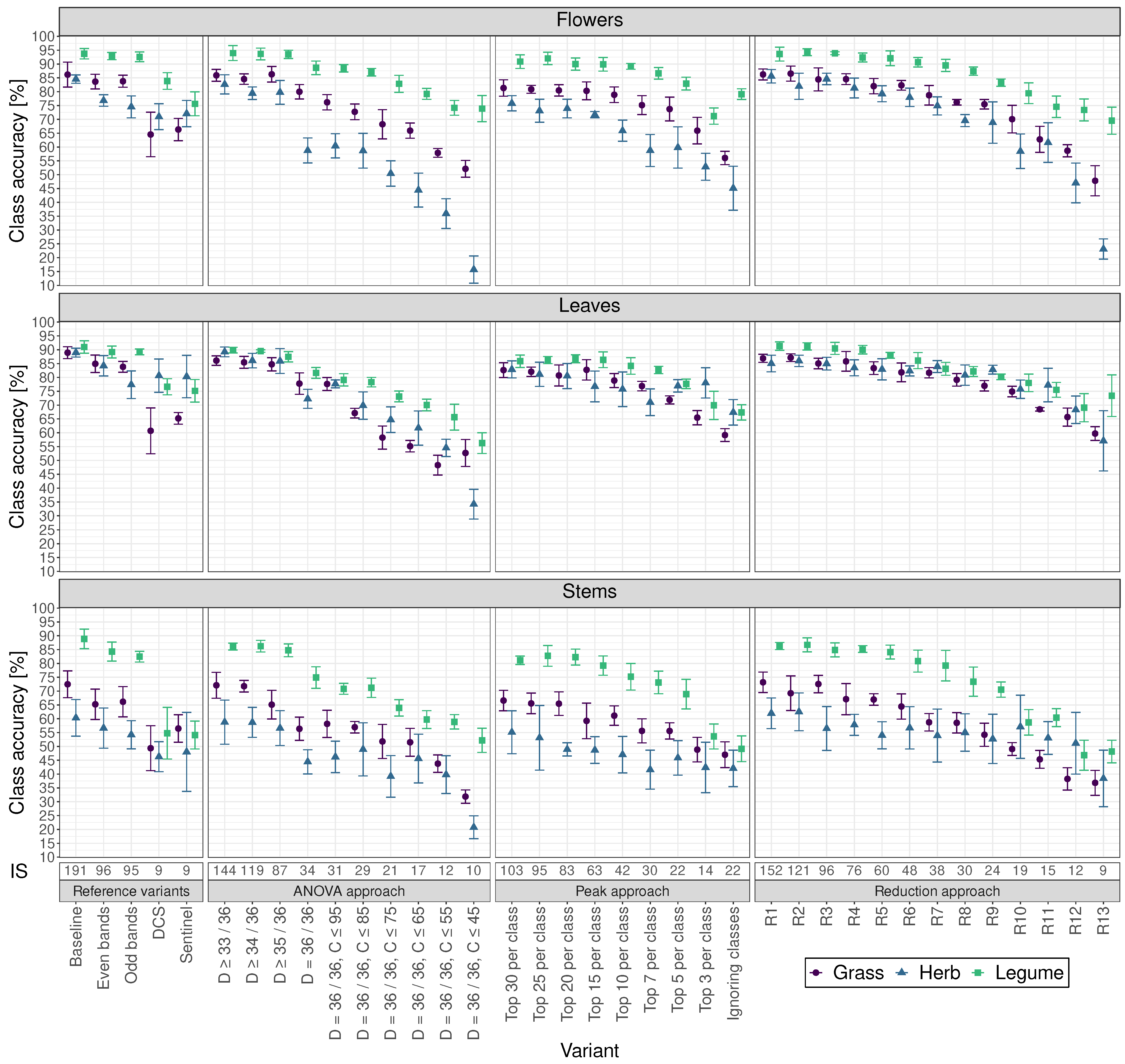1125x1064 pixels.
Task: Click the 'R4' reduction variant label
Action: [854, 917]
